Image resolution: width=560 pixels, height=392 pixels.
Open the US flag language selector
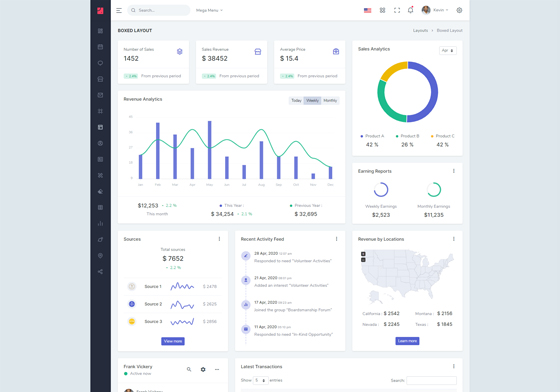[367, 10]
